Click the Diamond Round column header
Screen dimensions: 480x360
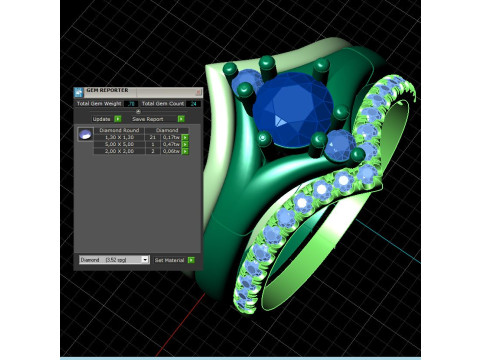(x=119, y=130)
